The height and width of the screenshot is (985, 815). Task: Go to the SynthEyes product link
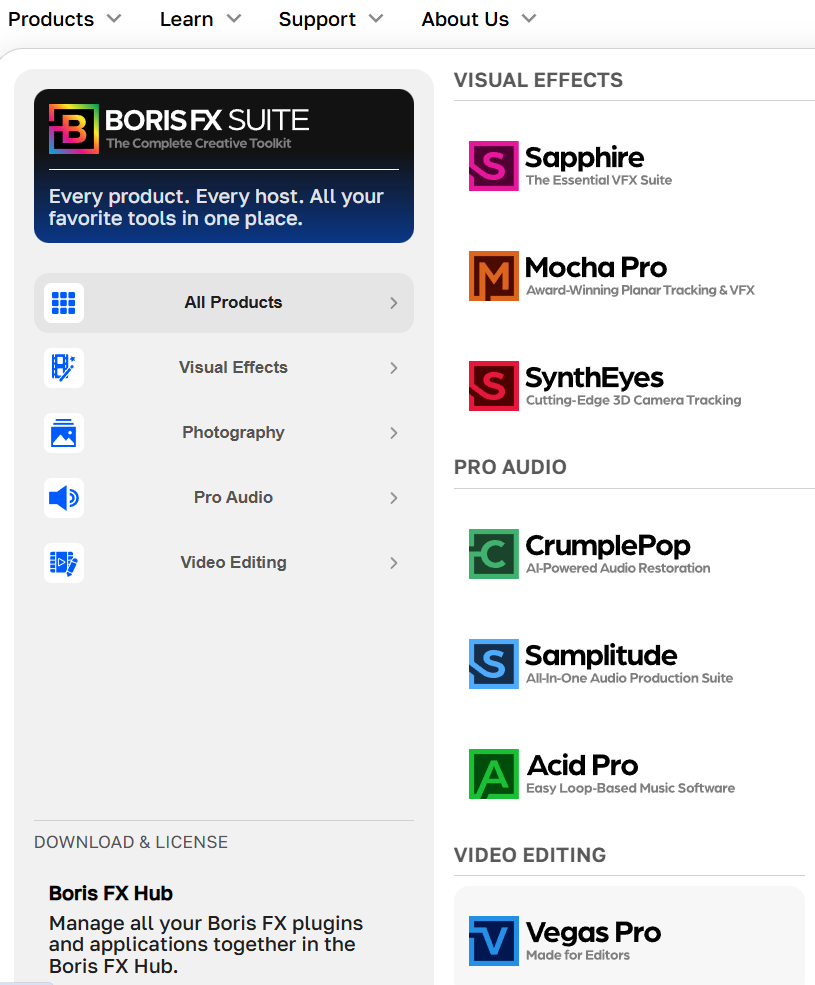tap(605, 386)
